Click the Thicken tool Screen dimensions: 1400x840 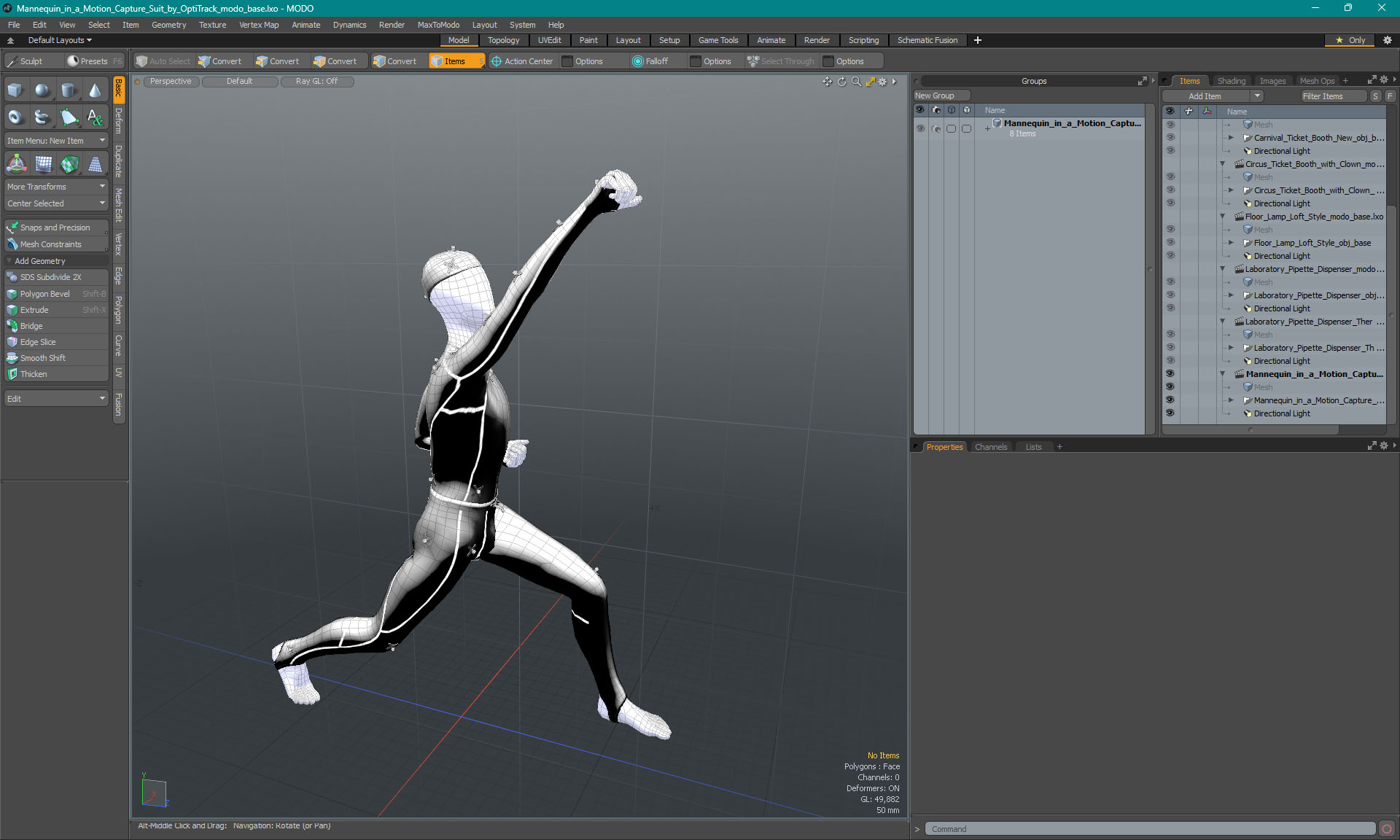tap(34, 374)
